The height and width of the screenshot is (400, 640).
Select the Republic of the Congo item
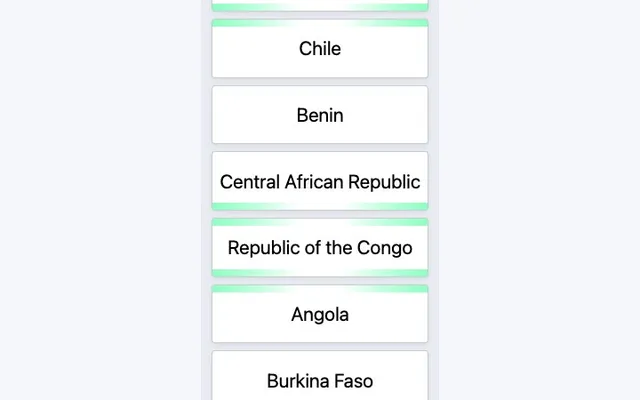pos(320,248)
